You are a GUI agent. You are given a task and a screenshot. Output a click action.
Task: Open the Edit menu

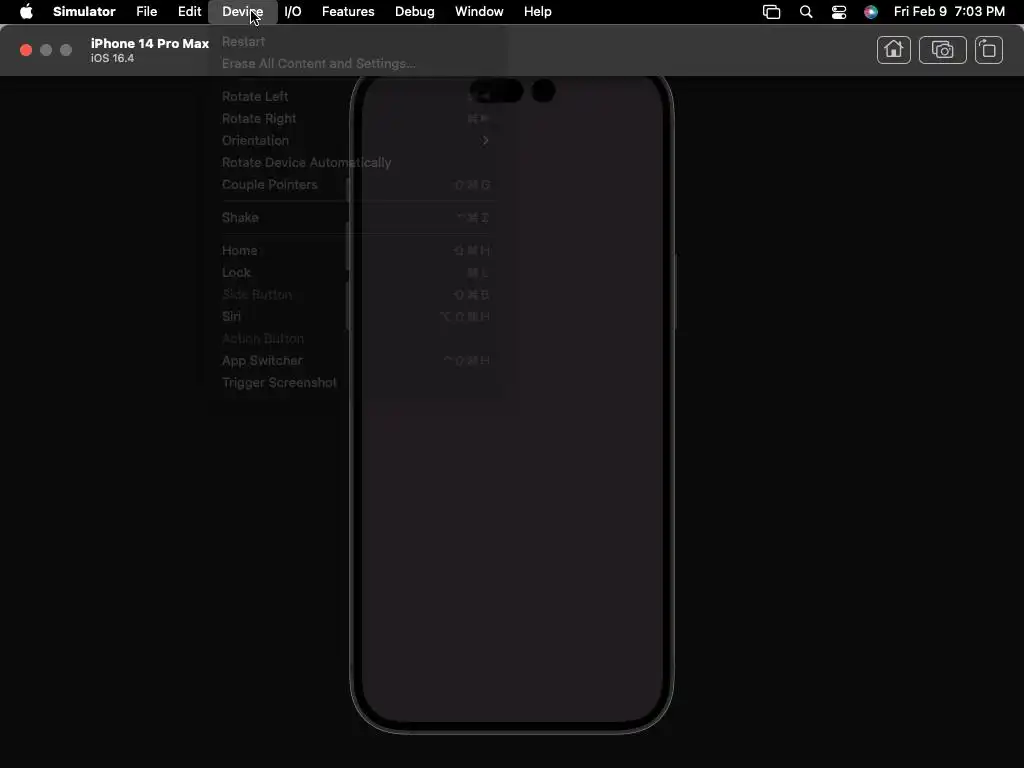(x=189, y=12)
